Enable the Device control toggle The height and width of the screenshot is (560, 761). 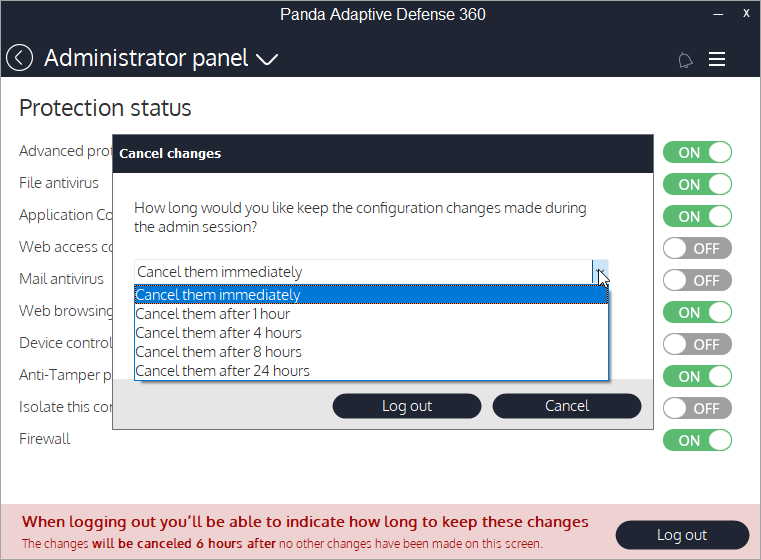click(697, 345)
